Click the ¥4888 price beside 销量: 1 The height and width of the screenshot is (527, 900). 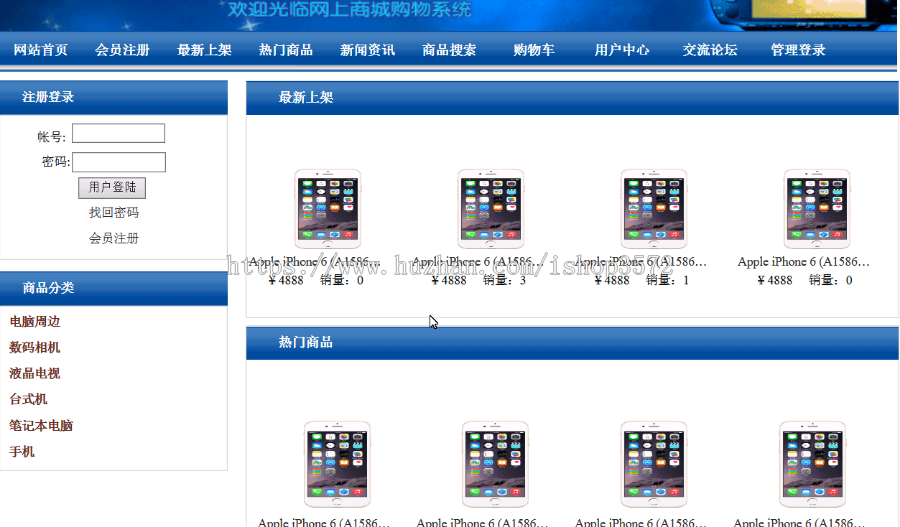[612, 280]
